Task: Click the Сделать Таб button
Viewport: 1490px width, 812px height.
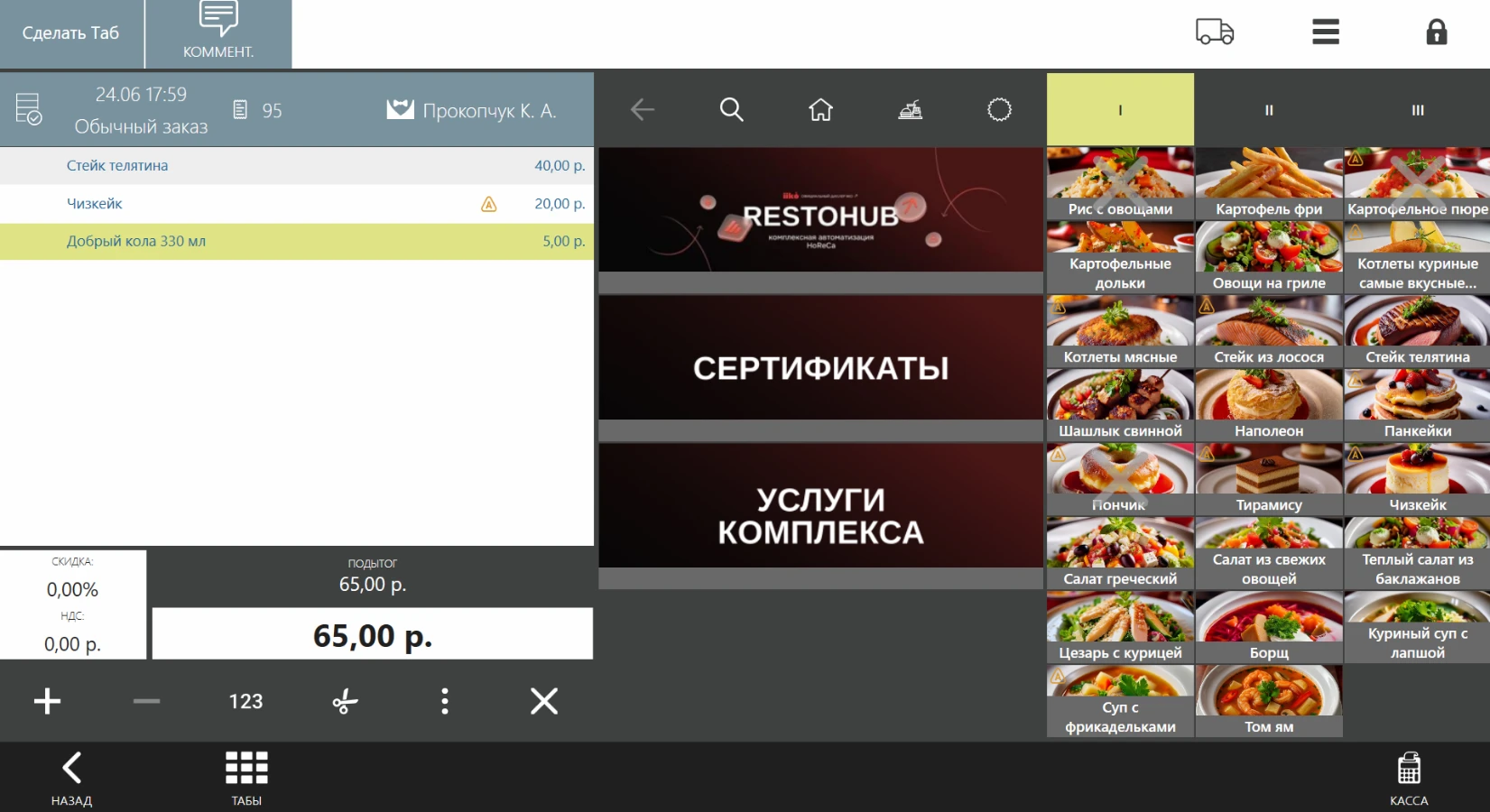Action: coord(71,33)
